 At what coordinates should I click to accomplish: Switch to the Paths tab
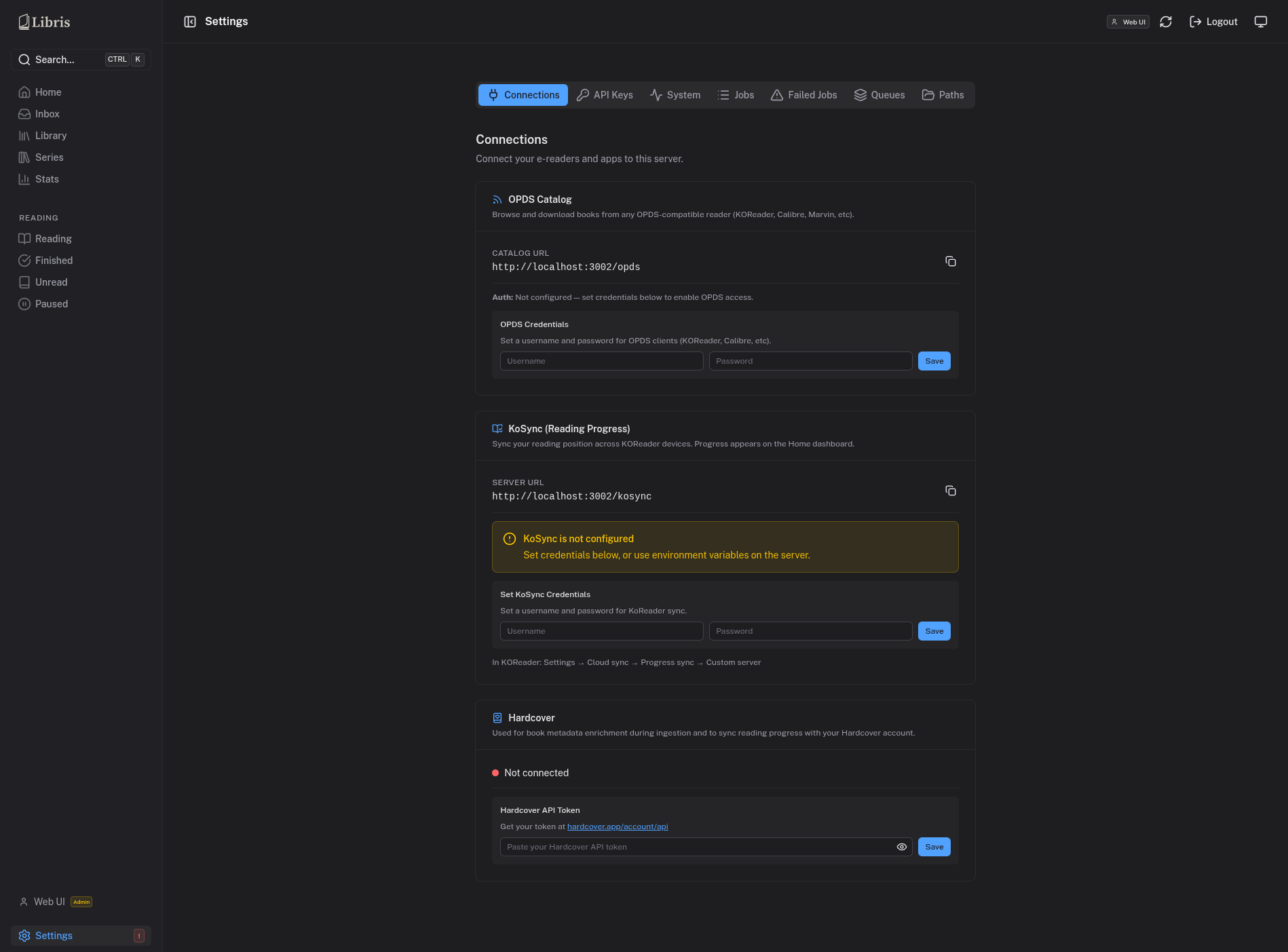pyautogui.click(x=943, y=95)
